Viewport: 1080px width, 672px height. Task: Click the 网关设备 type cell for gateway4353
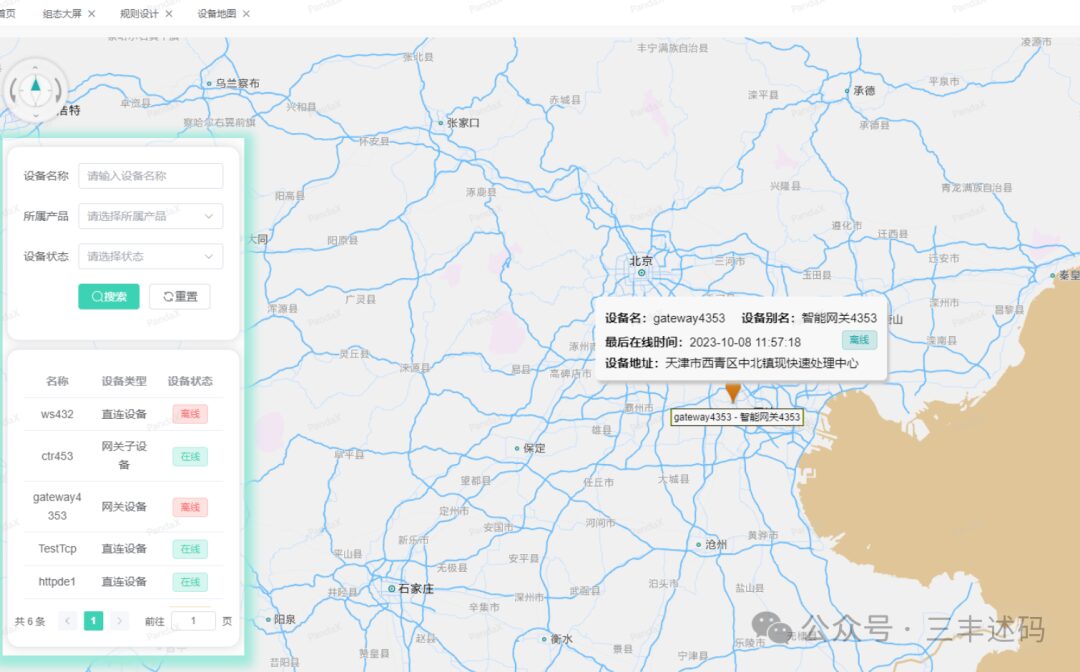tap(124, 507)
